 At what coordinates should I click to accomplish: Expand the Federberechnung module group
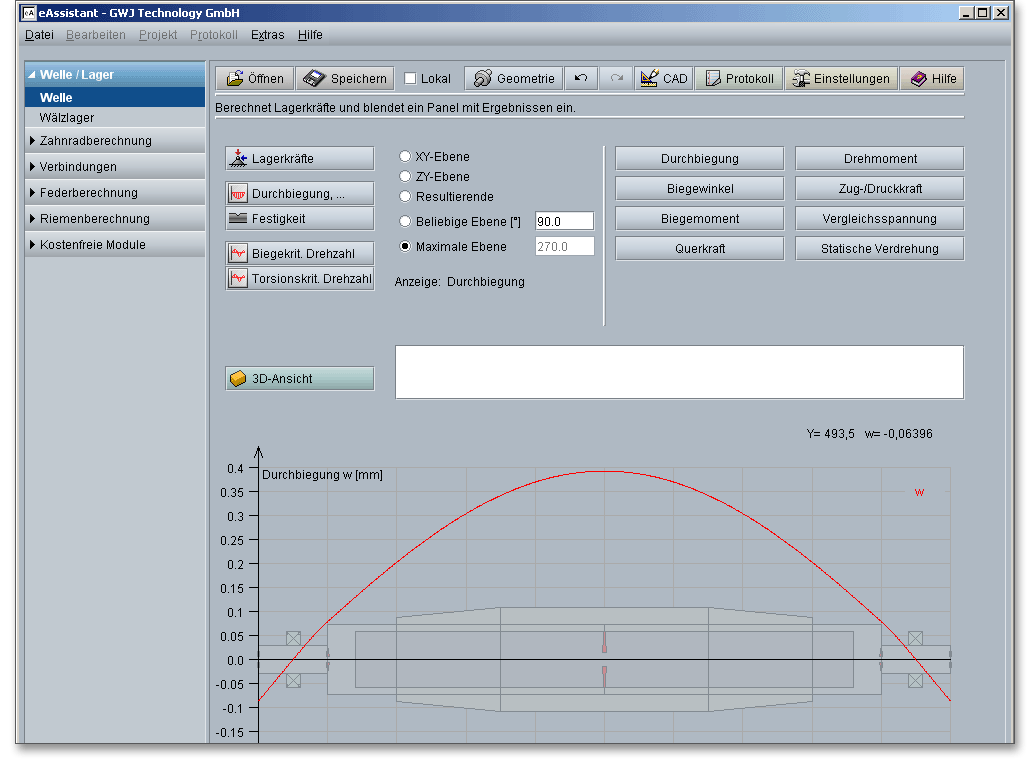click(88, 193)
